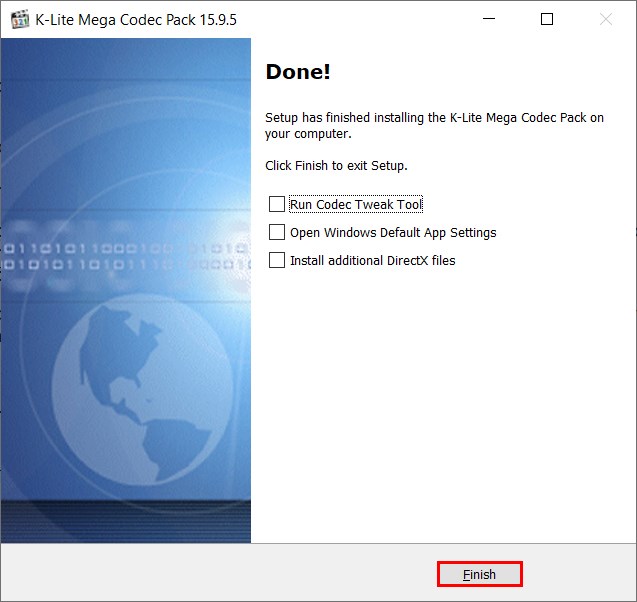637x602 pixels.
Task: Tick Install additional DirectX files
Action: (277, 260)
